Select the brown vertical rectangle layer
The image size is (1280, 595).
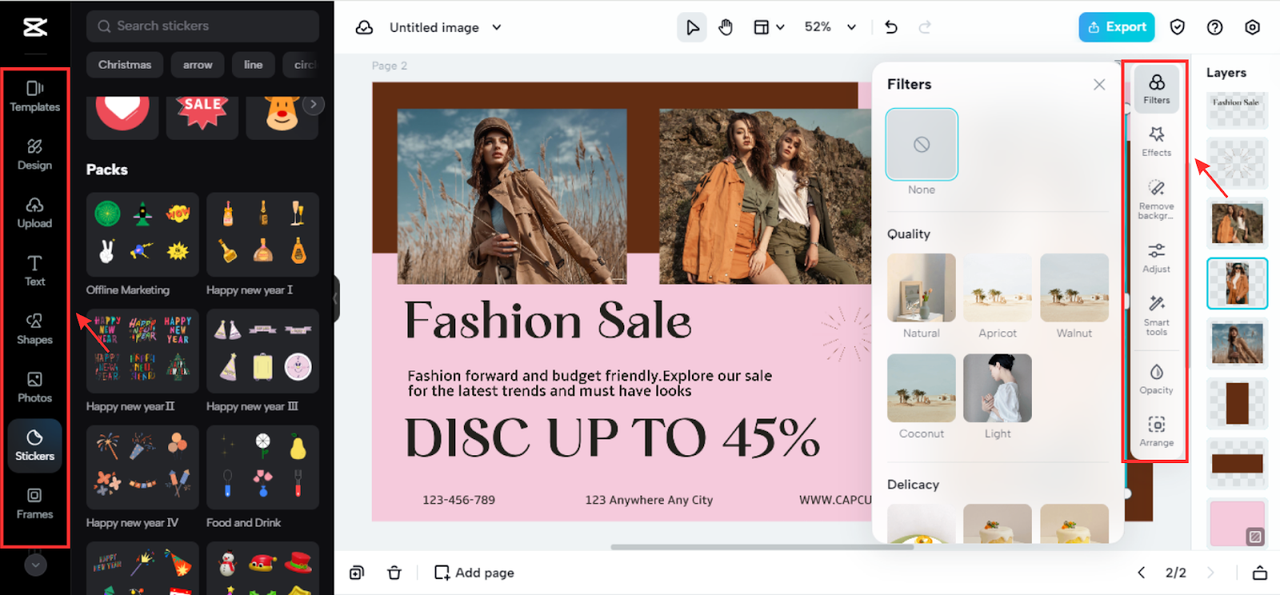(1237, 403)
